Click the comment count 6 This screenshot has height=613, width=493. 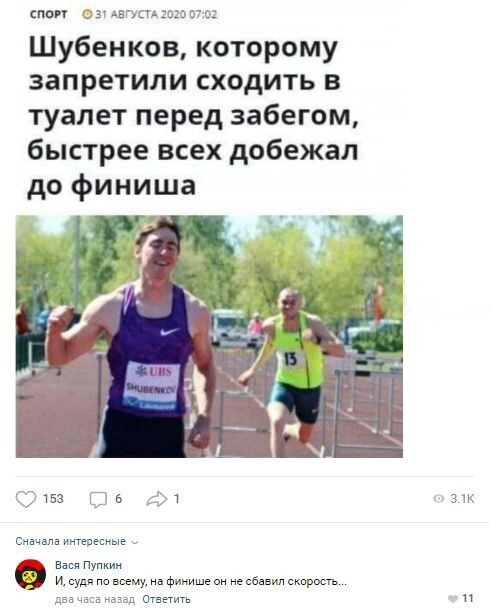[118, 499]
